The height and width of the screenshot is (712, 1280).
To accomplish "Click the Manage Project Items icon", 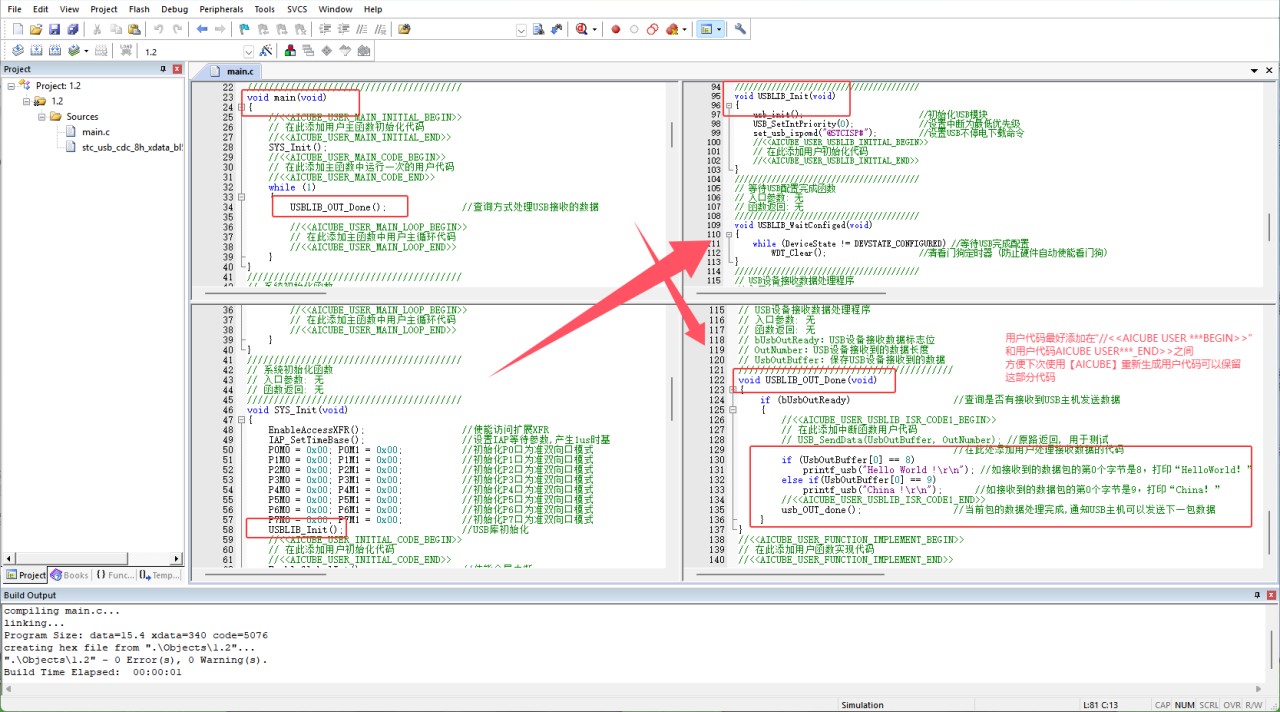I will [290, 50].
